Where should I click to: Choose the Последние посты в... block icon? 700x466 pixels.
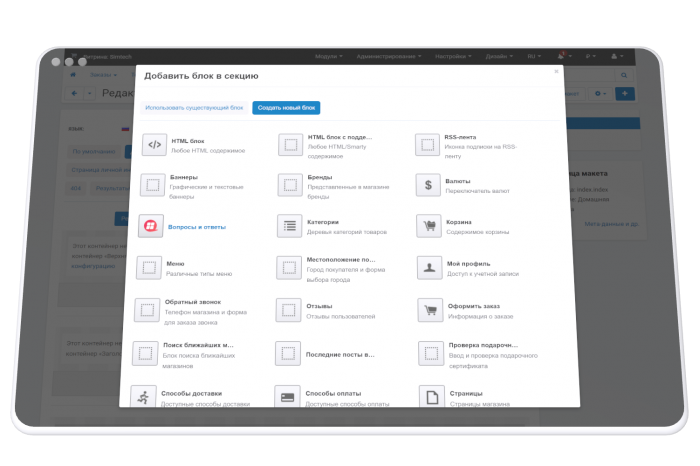[288, 354]
